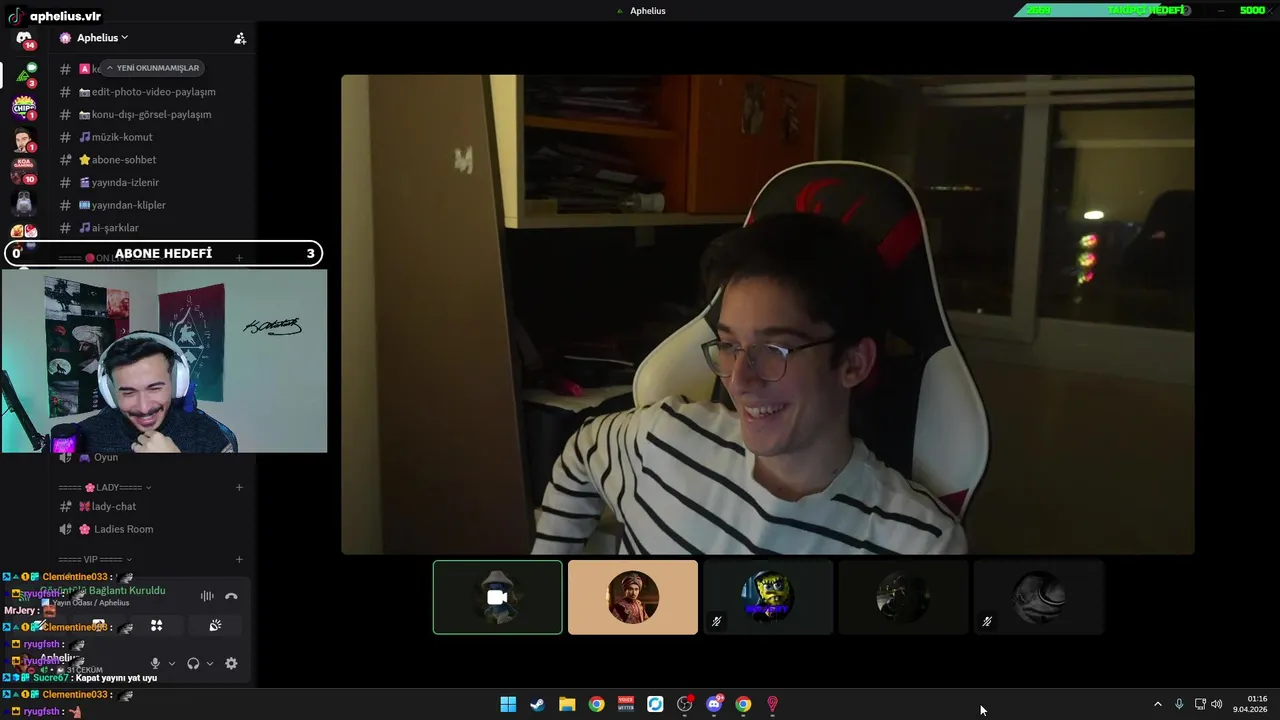Viewport: 1280px width, 720px height.
Task: Select the SpongeBob avatar participant tile
Action: pyautogui.click(x=768, y=597)
